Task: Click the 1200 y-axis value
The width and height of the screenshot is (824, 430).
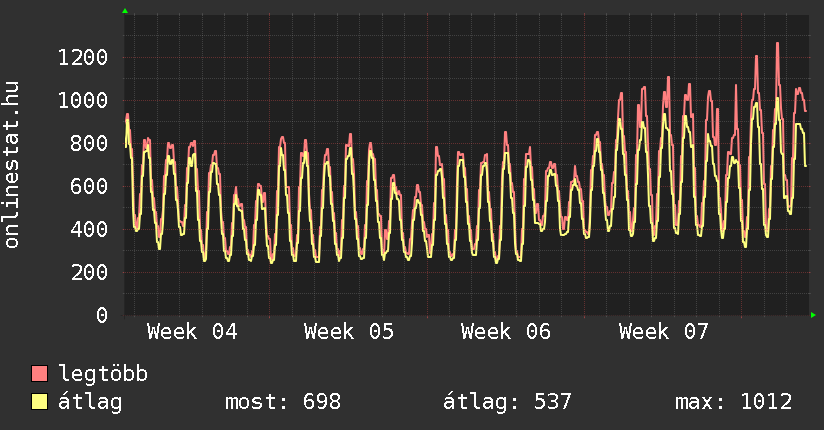Action: (82, 57)
